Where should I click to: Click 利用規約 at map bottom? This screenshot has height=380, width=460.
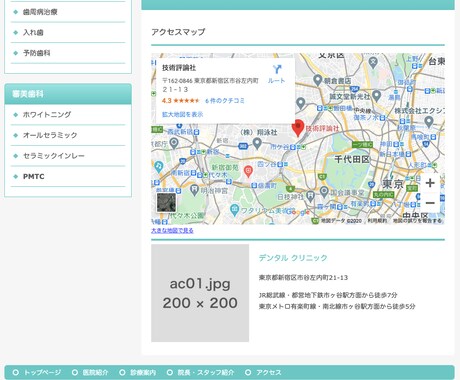[x=377, y=221]
